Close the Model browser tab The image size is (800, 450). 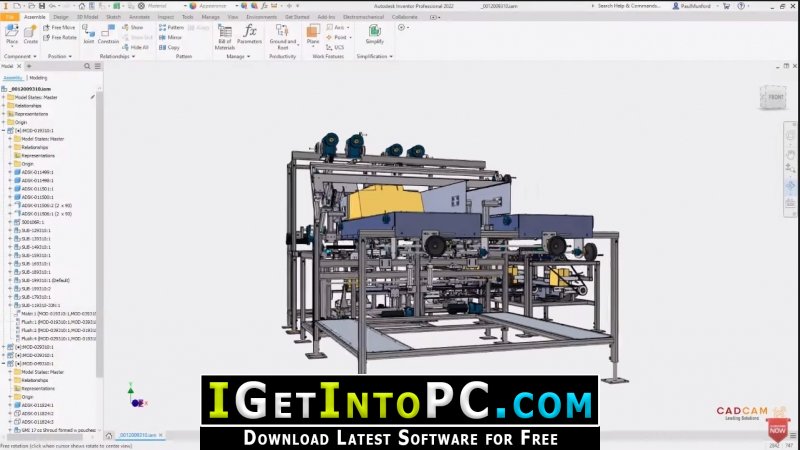[19, 66]
